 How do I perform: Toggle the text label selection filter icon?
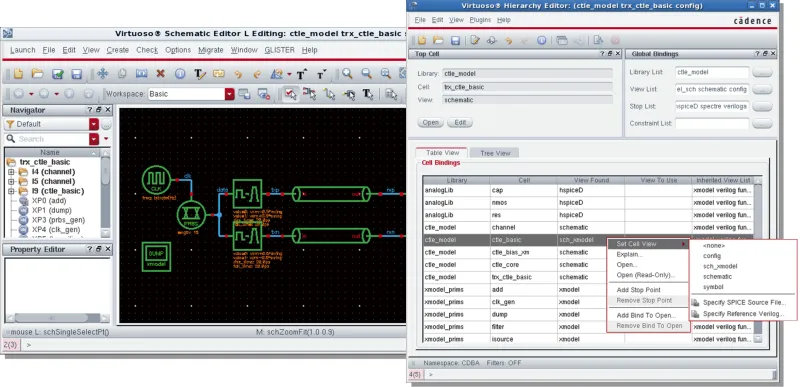[367, 94]
